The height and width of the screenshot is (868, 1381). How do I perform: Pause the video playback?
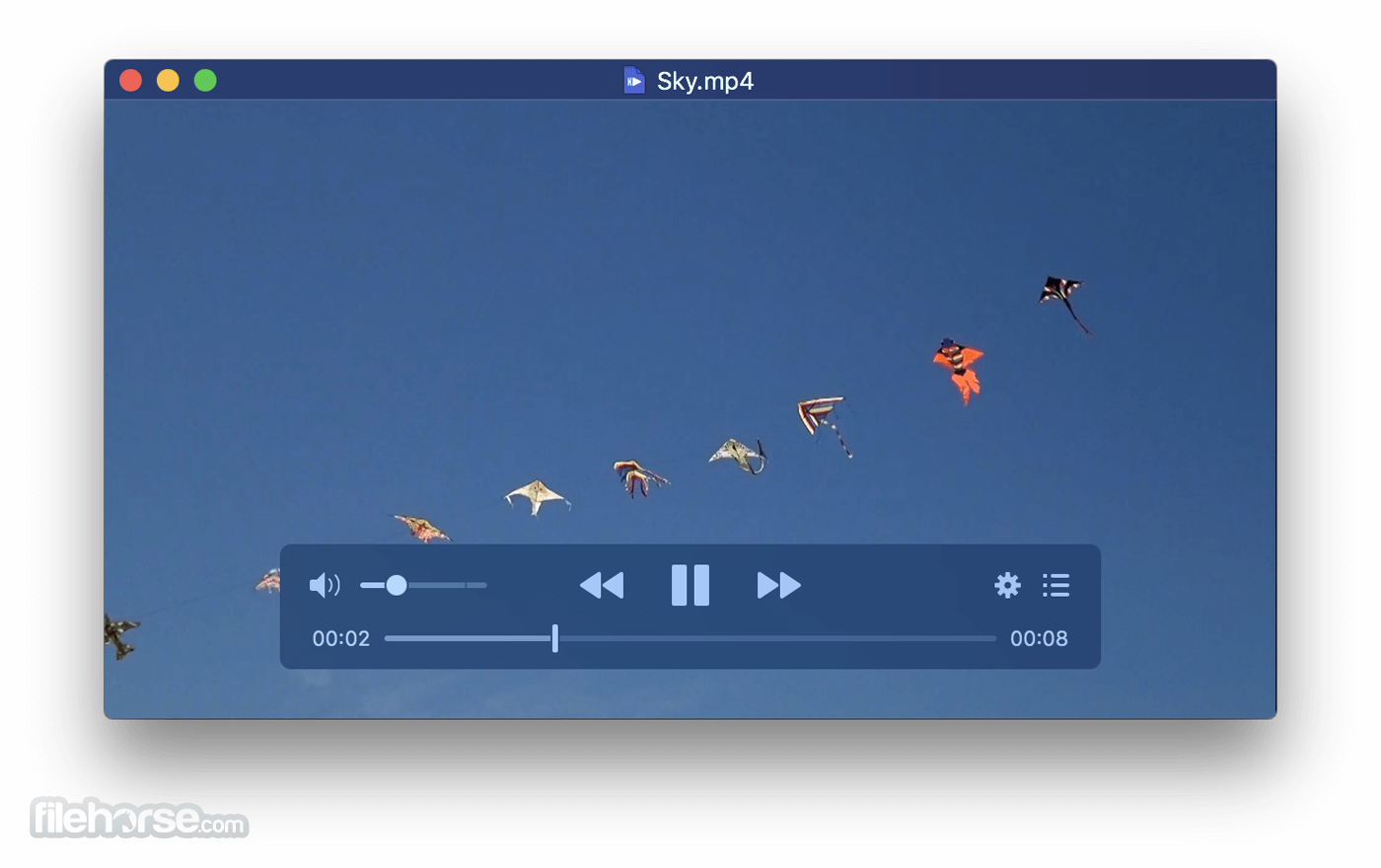(690, 586)
